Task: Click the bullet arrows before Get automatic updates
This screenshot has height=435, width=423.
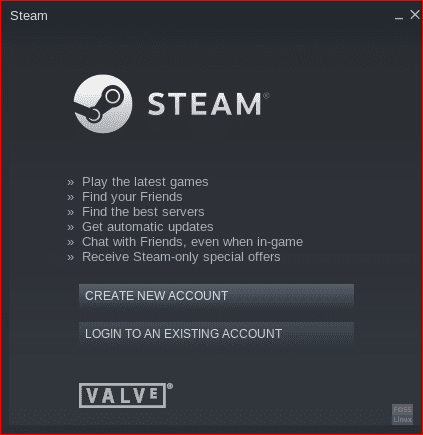Action: (x=71, y=228)
